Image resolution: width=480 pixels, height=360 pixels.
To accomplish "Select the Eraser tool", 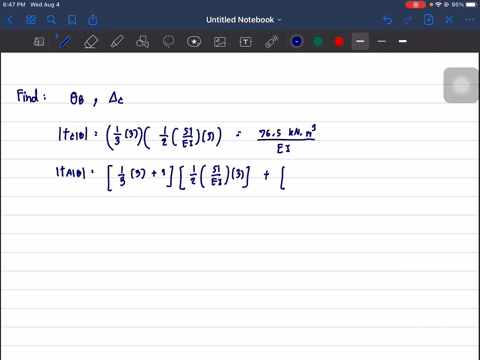I will click(x=91, y=42).
